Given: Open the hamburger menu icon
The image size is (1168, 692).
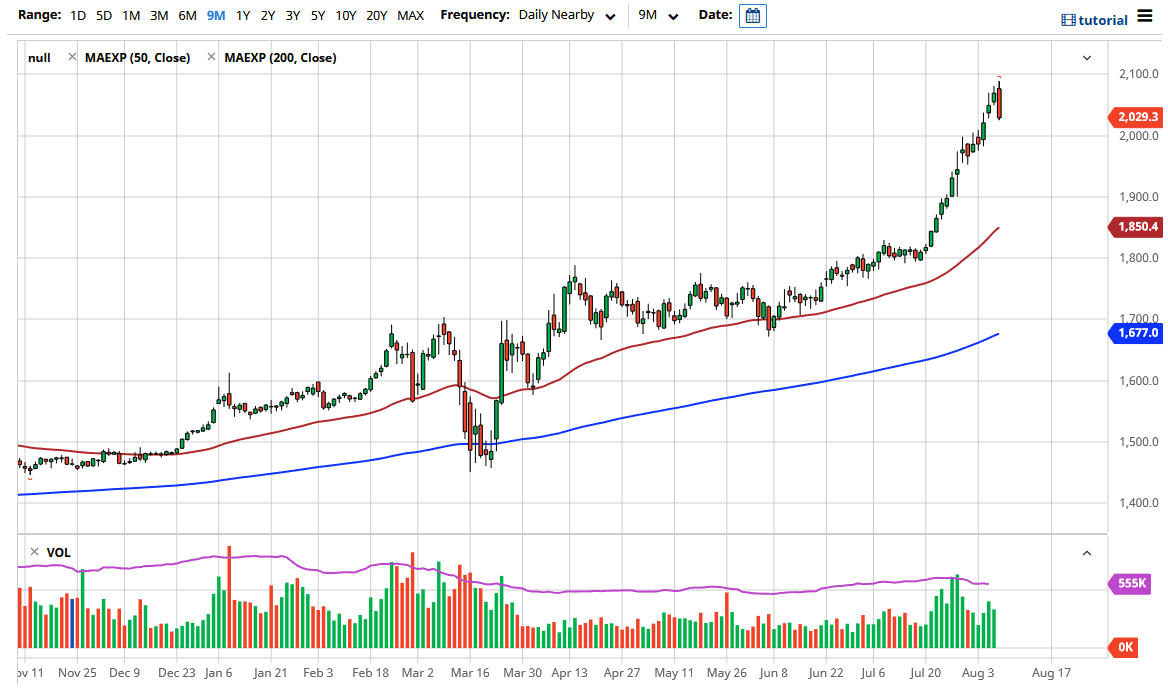Looking at the screenshot, I should 1145,16.
